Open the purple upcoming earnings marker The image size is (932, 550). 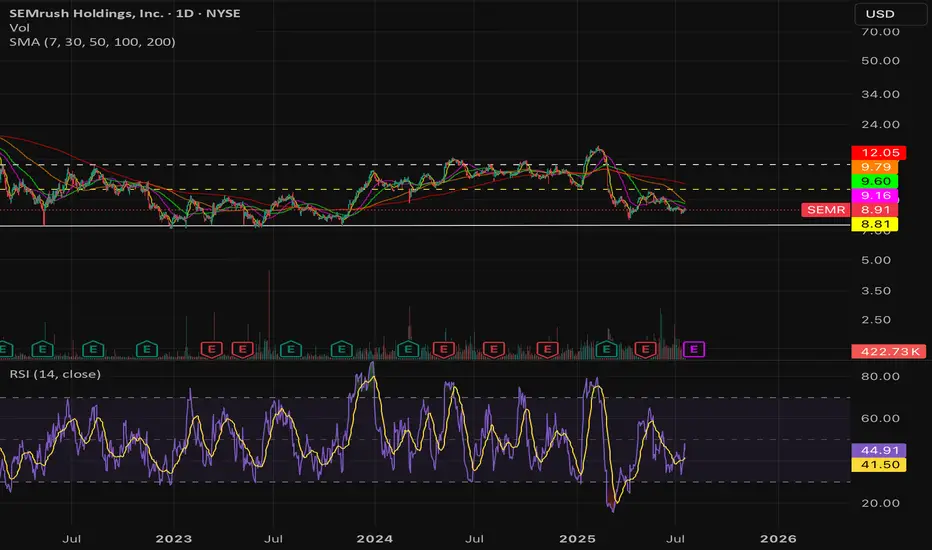tap(694, 349)
